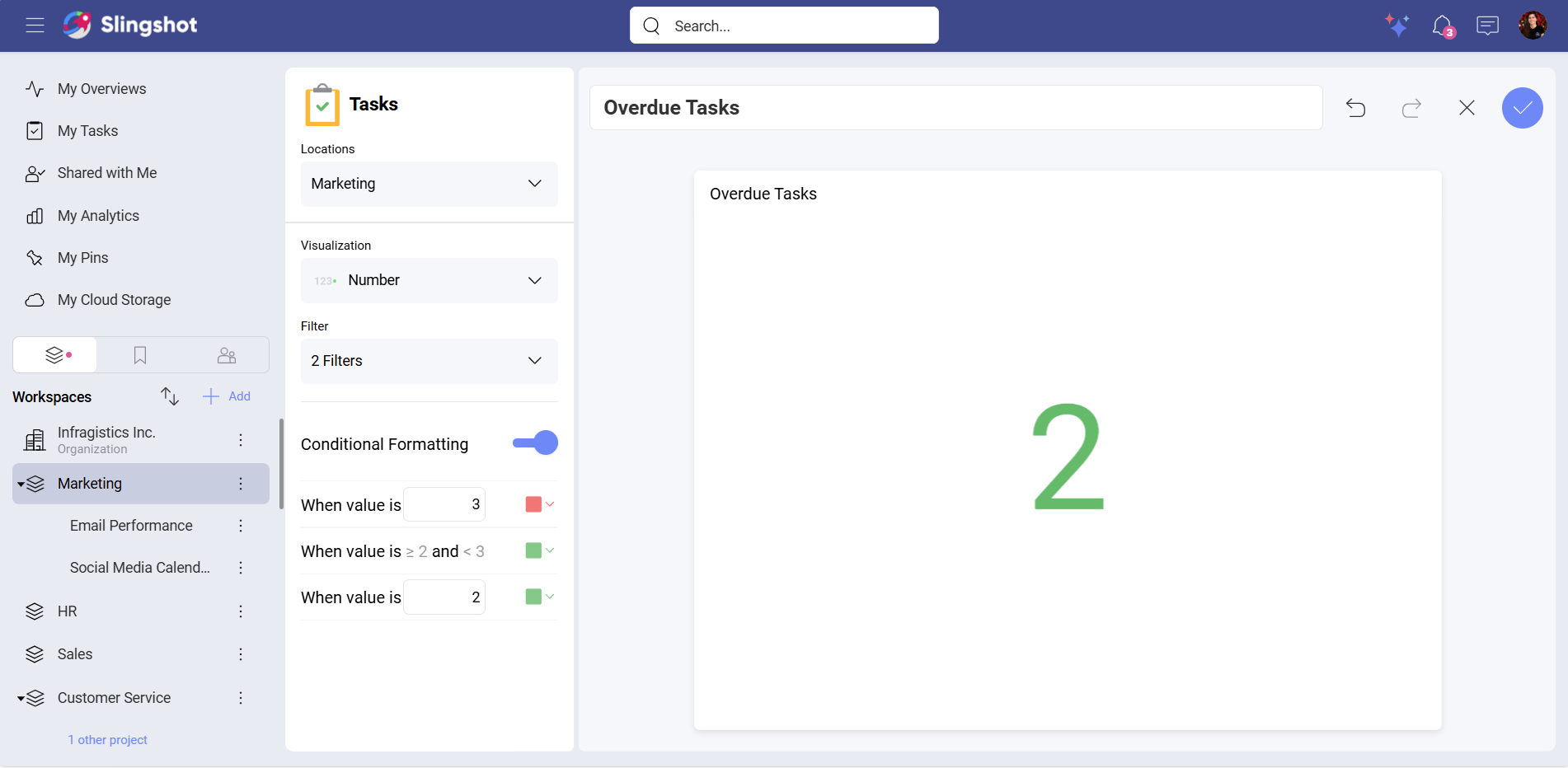
Task: Open My Cloud Storage
Action: point(114,299)
